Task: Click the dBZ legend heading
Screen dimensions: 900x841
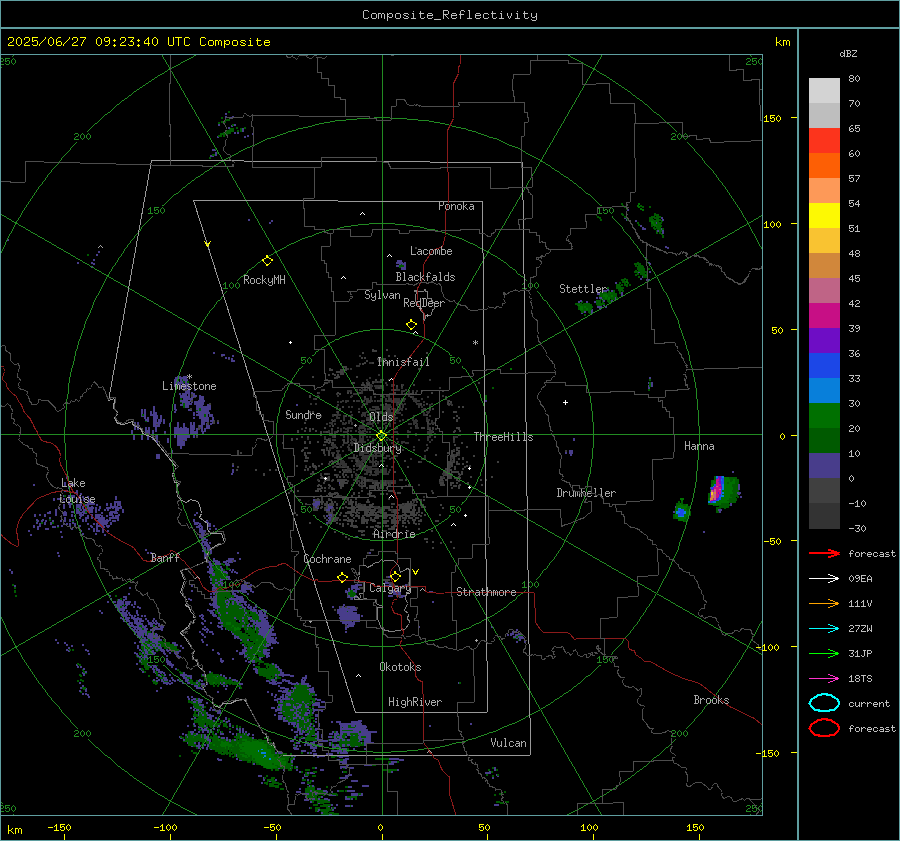Action: pyautogui.click(x=848, y=53)
